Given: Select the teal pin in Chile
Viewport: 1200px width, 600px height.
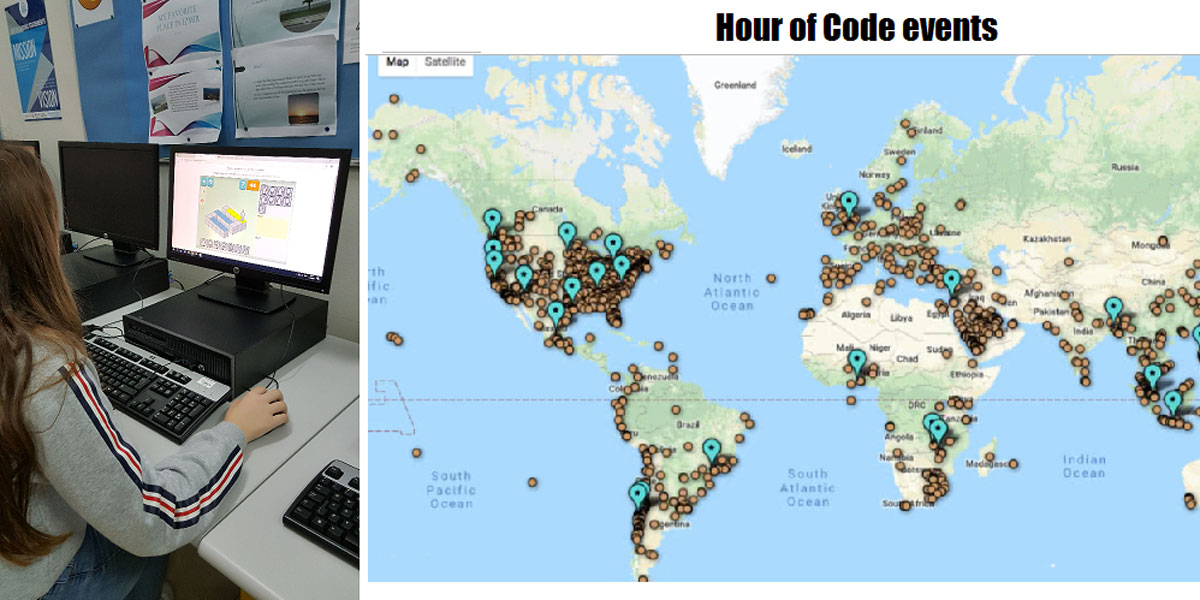Looking at the screenshot, I should coord(638,493).
